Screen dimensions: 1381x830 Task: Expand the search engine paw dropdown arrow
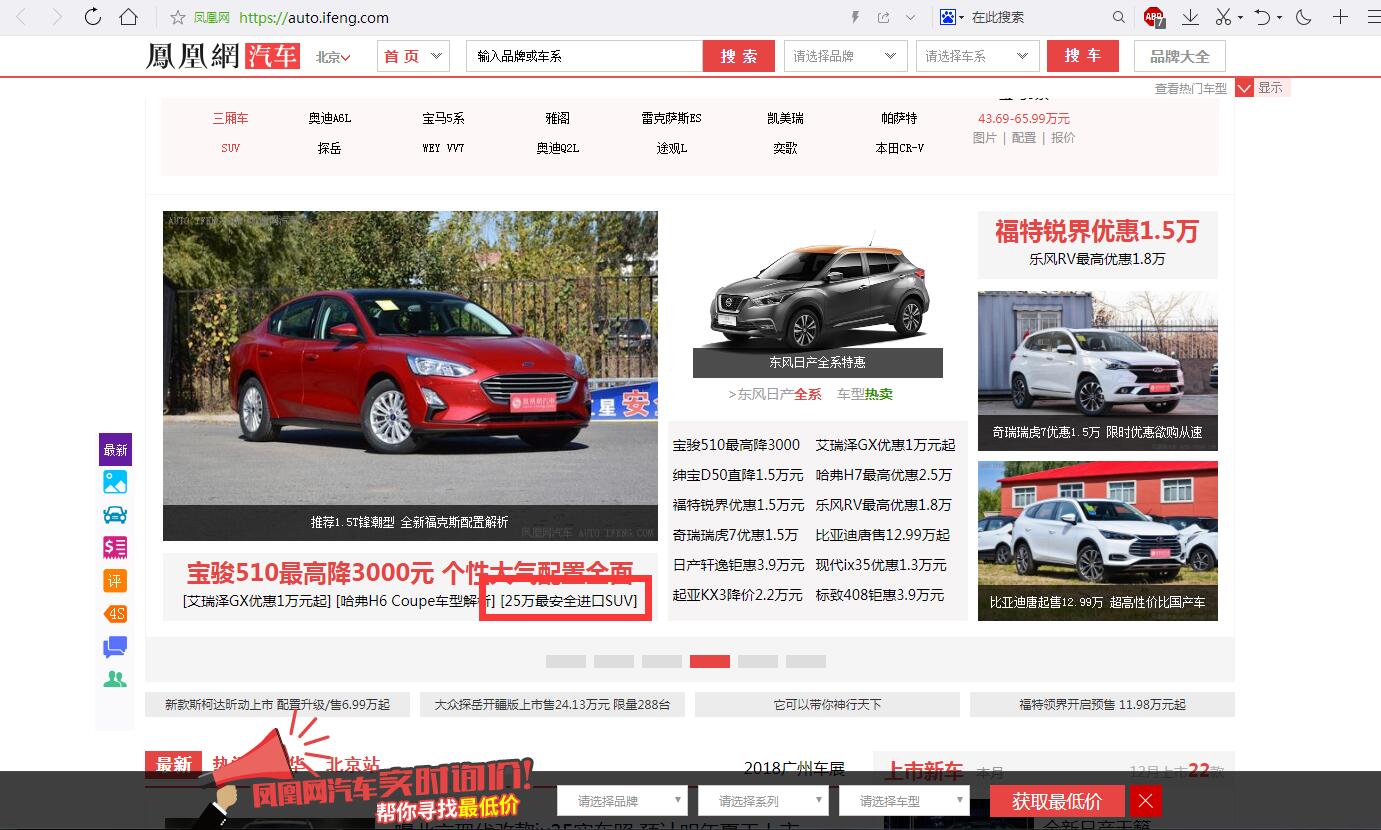click(961, 17)
